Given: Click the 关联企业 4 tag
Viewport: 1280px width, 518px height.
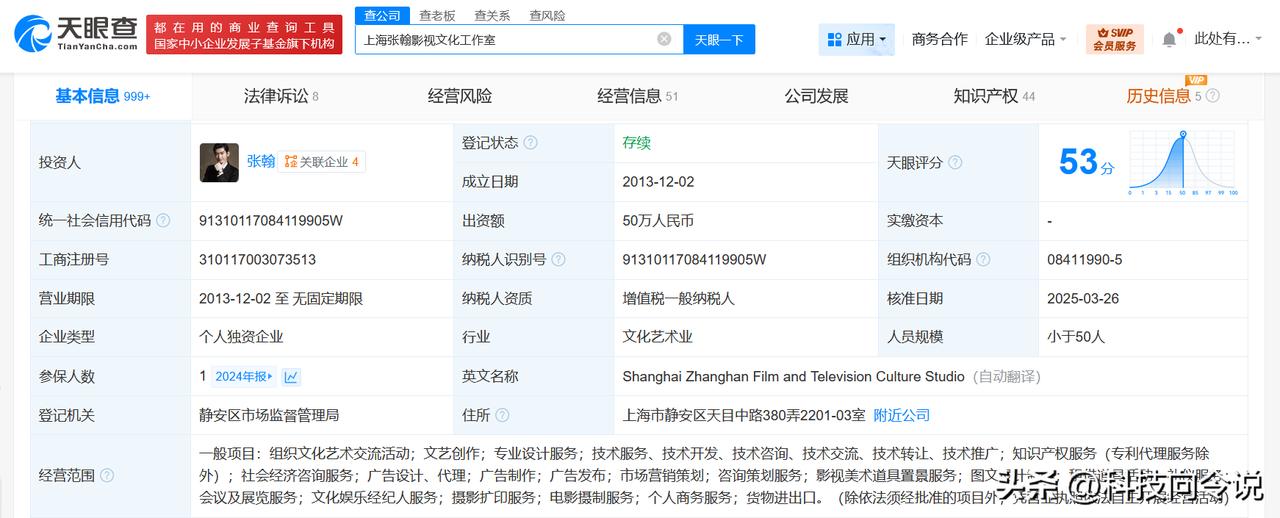Looking at the screenshot, I should pos(321,161).
